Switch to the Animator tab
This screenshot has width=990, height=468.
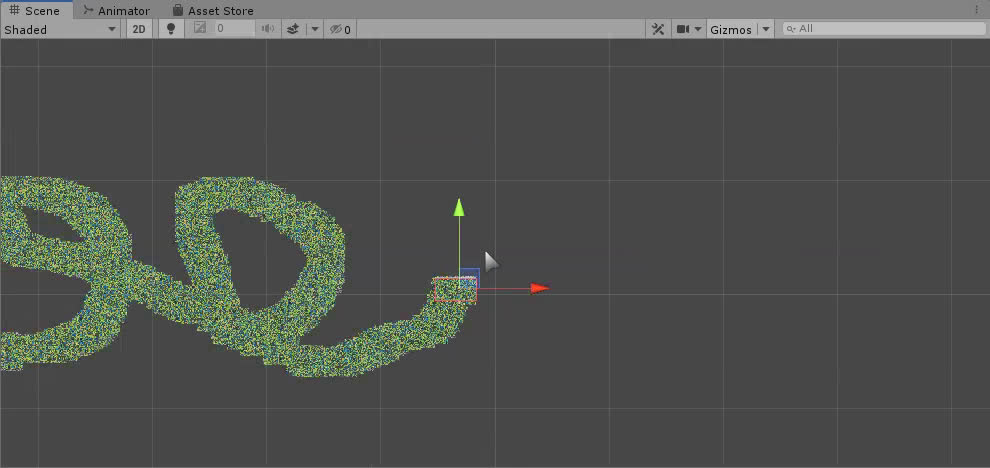pyautogui.click(x=116, y=10)
